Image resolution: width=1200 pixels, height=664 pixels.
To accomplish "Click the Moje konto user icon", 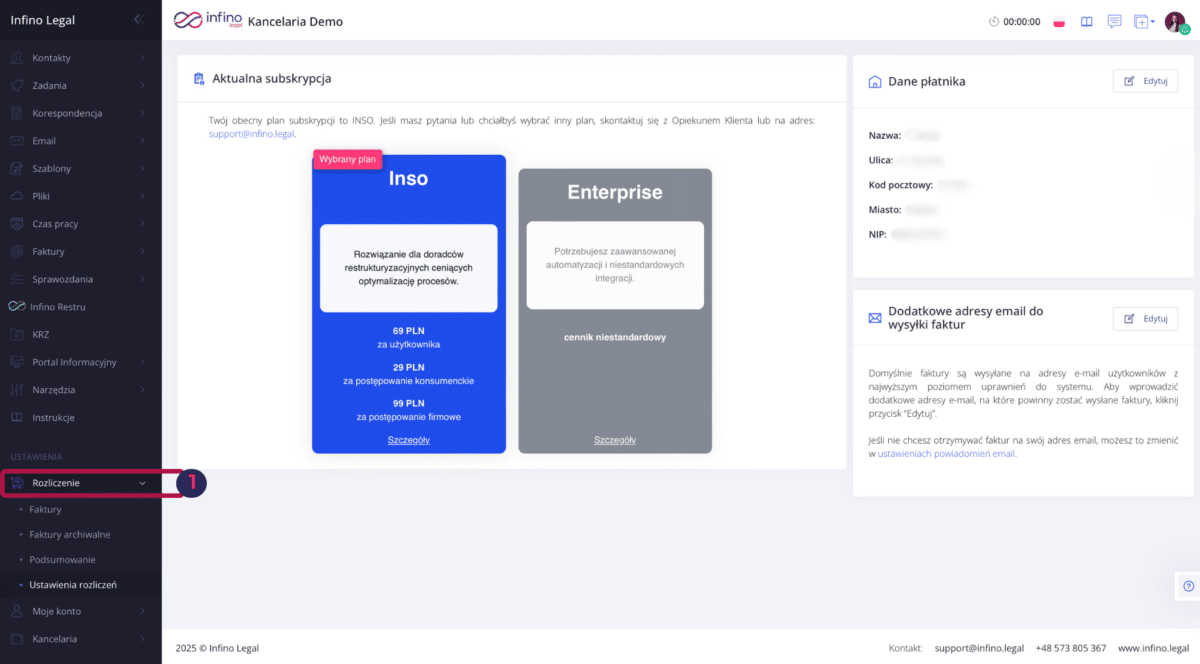I will click(17, 611).
